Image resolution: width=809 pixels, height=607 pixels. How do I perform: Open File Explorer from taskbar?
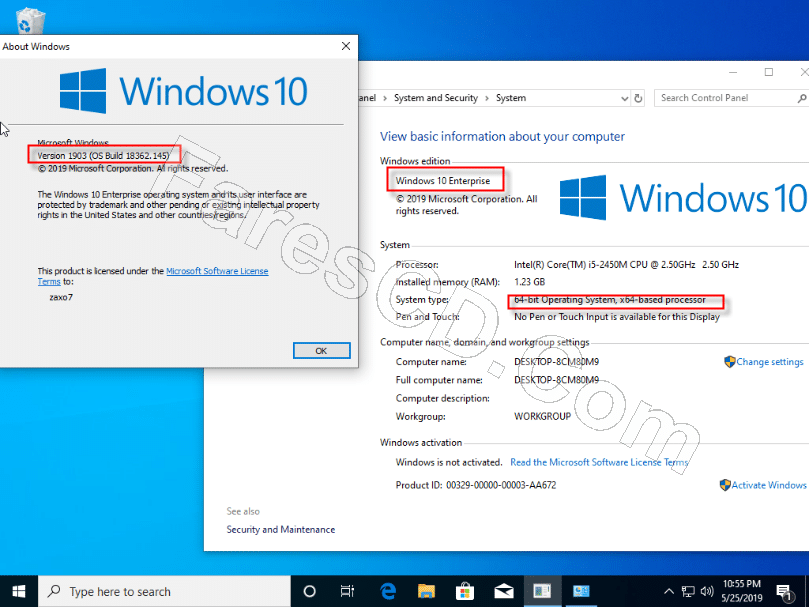coord(426,592)
